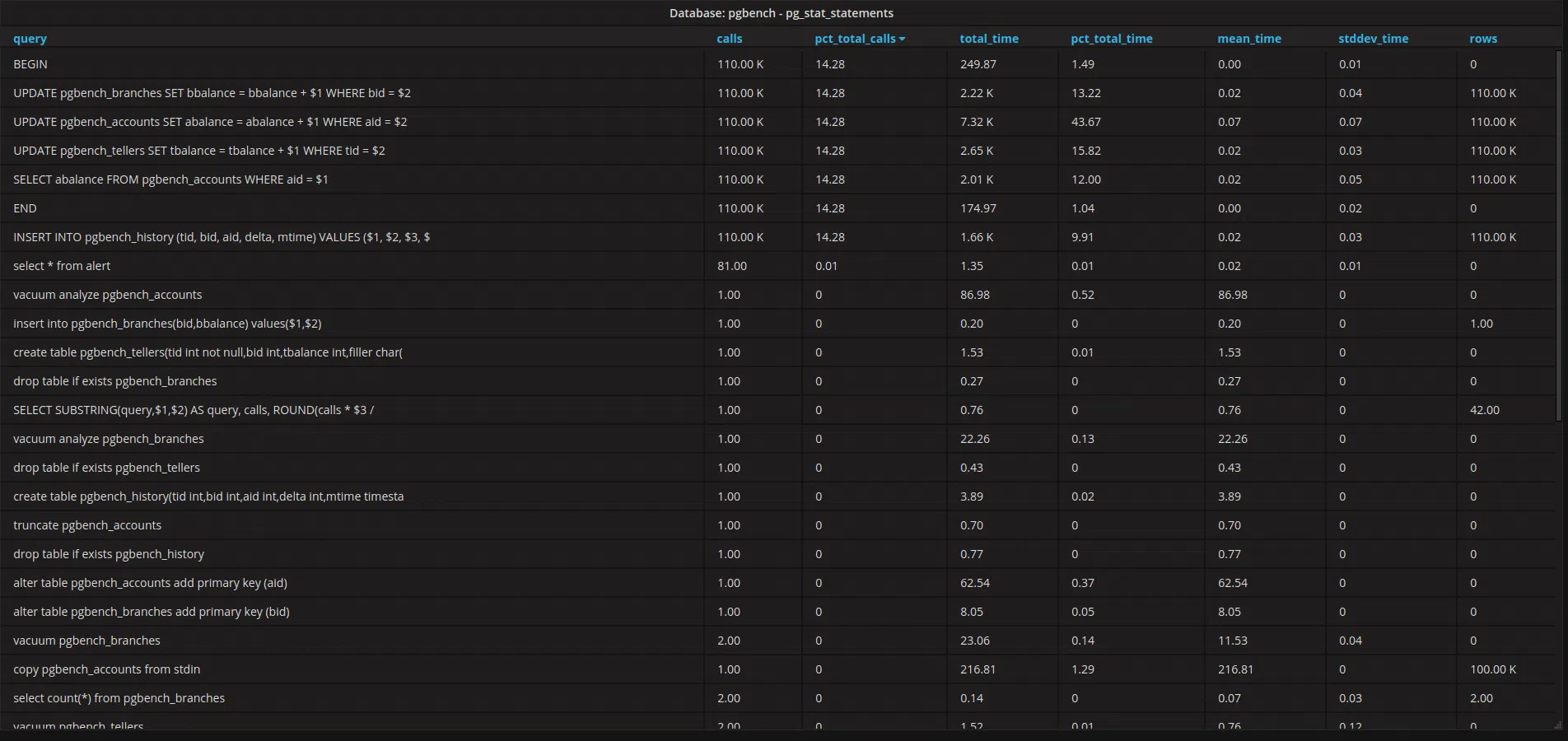Click total_time value 249.87 for BEGIN

(x=978, y=64)
